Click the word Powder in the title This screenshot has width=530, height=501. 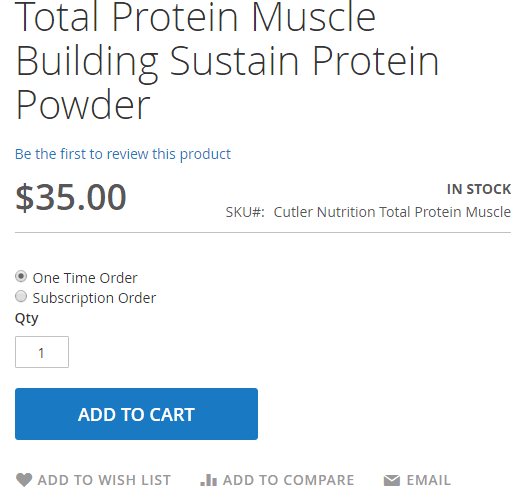(x=83, y=105)
